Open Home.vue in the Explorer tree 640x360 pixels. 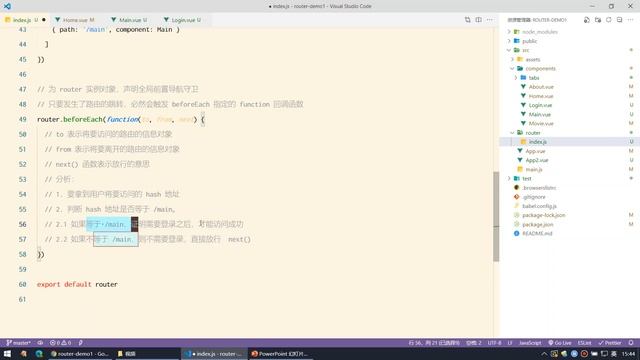541,96
